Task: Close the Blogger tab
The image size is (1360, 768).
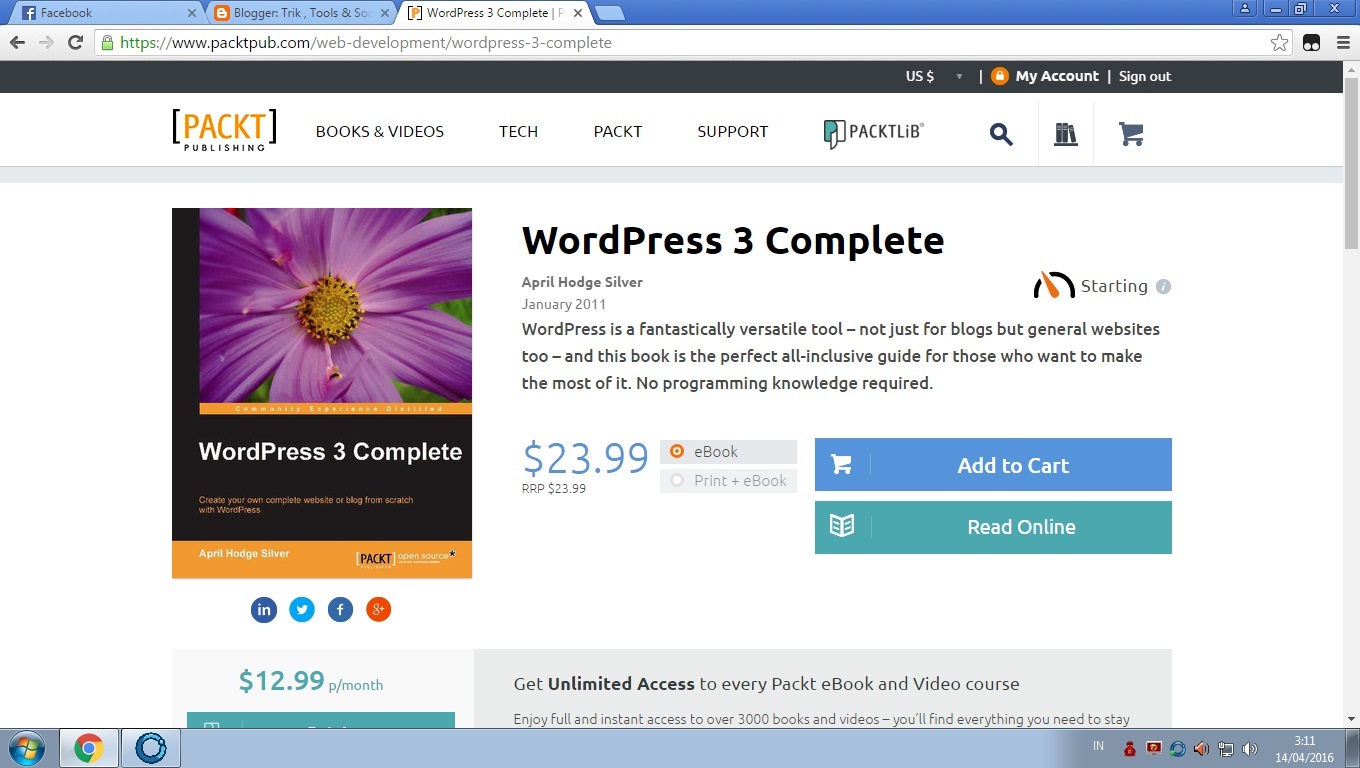Action: pyautogui.click(x=385, y=13)
